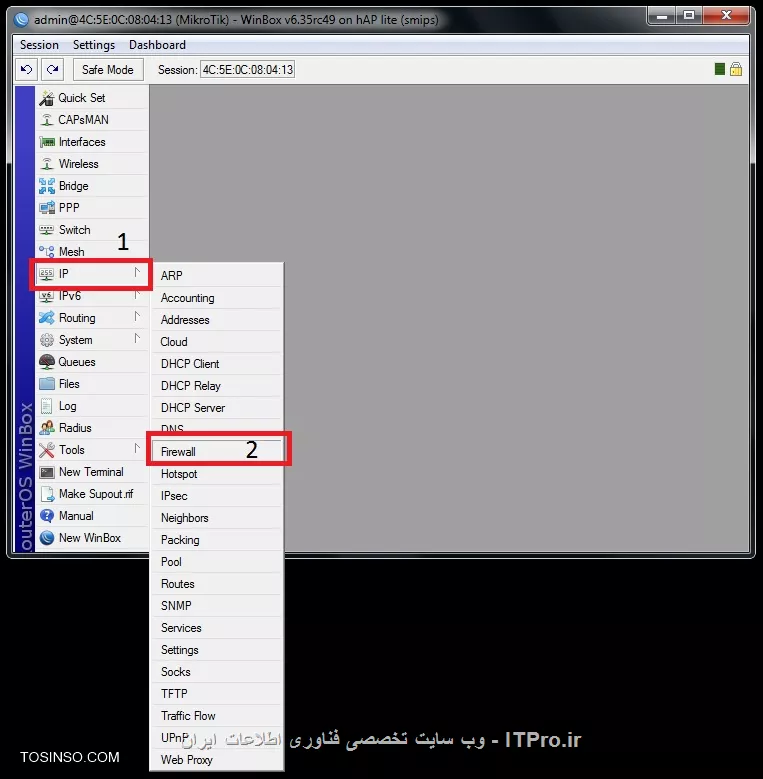Expand the Routing submenu arrow
The height and width of the screenshot is (779, 763).
tap(137, 316)
